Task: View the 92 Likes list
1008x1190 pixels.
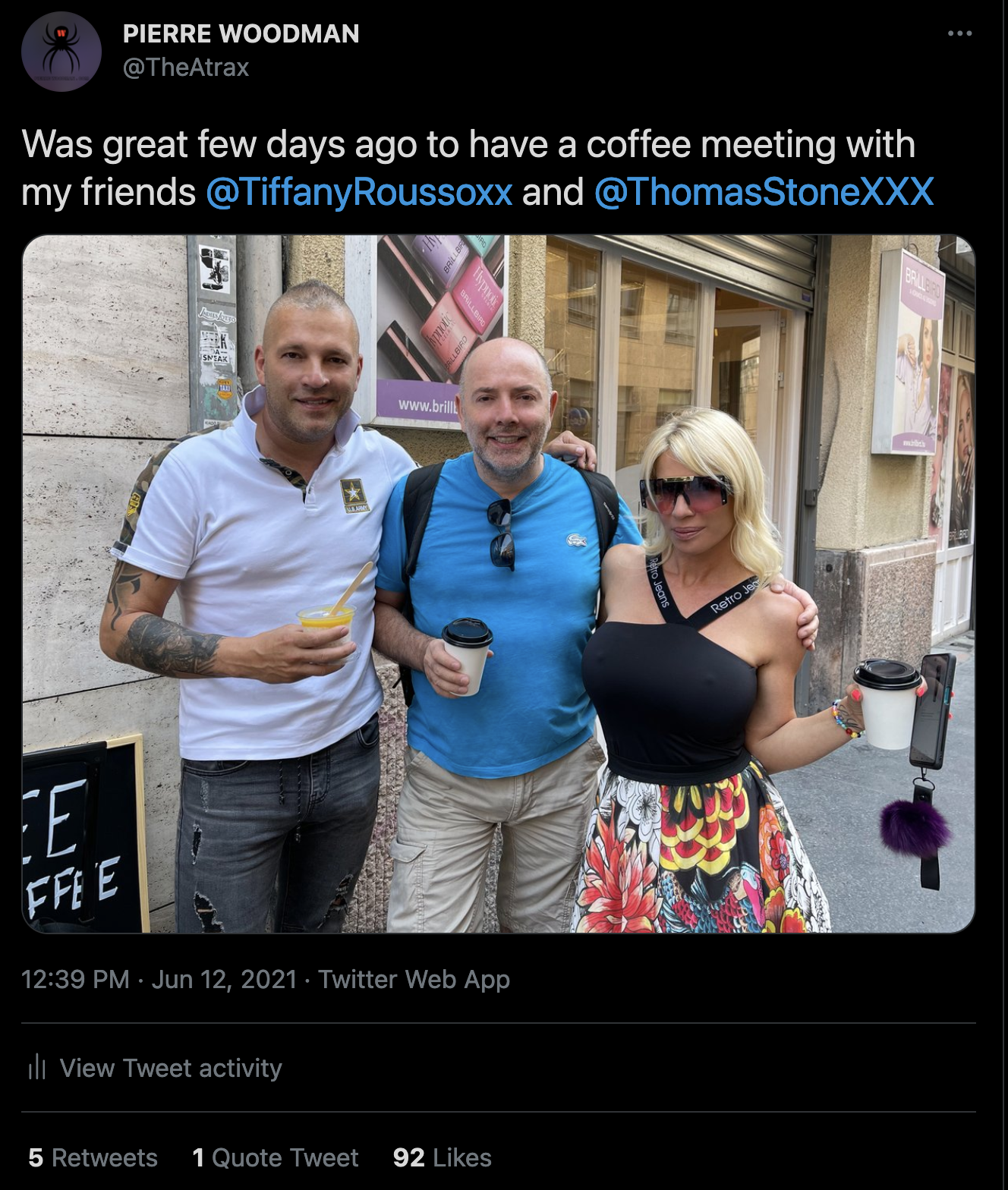Action: pyautogui.click(x=442, y=1157)
